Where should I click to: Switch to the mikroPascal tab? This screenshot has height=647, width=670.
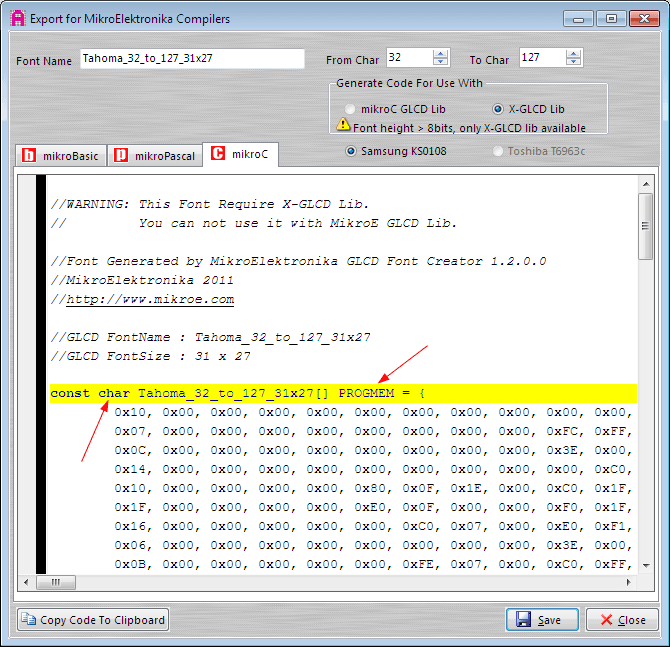click(x=155, y=156)
